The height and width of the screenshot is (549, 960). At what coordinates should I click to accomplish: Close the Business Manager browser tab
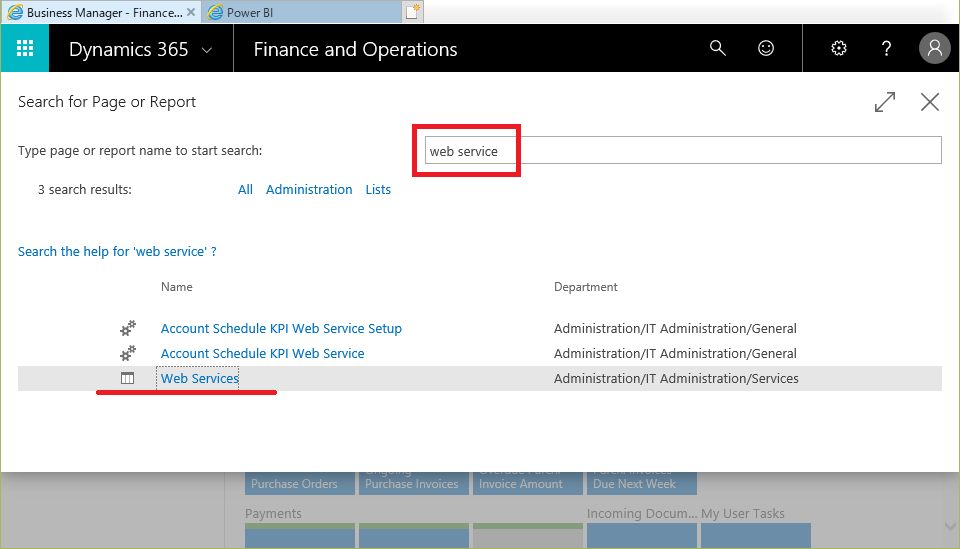(191, 12)
